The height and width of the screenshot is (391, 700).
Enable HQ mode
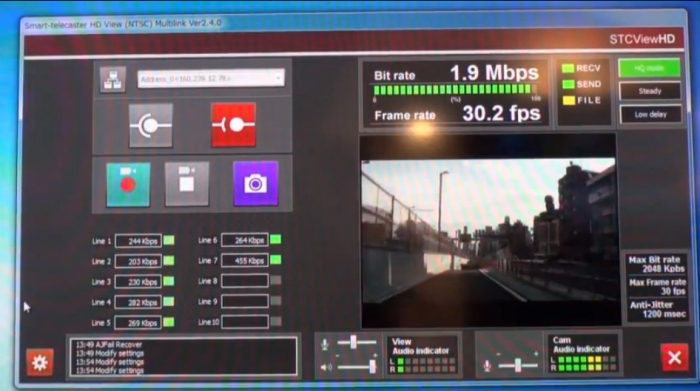coord(650,68)
